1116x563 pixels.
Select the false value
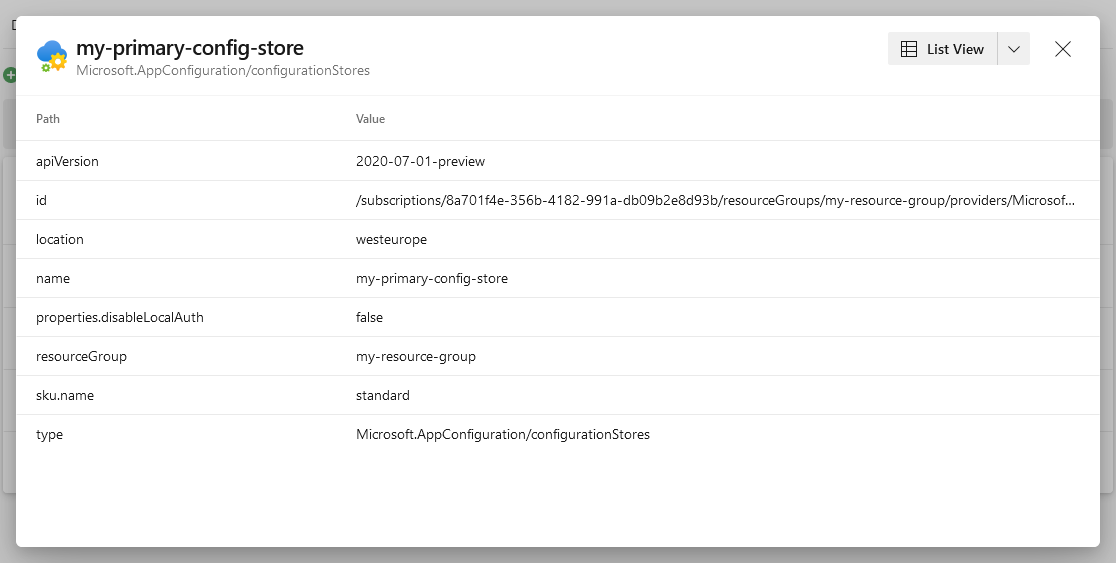pyautogui.click(x=369, y=317)
